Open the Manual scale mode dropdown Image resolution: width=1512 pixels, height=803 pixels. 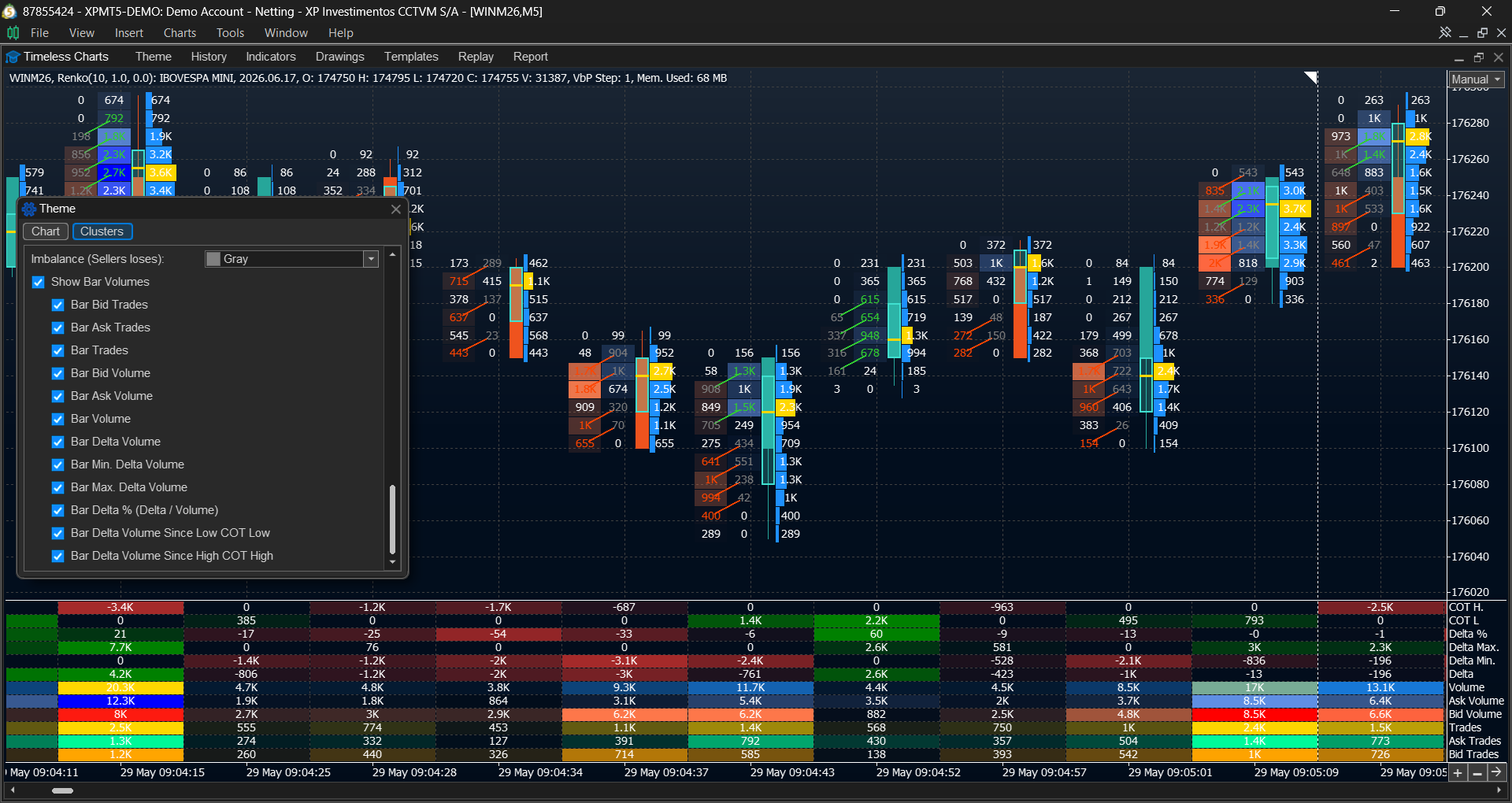pos(1477,80)
